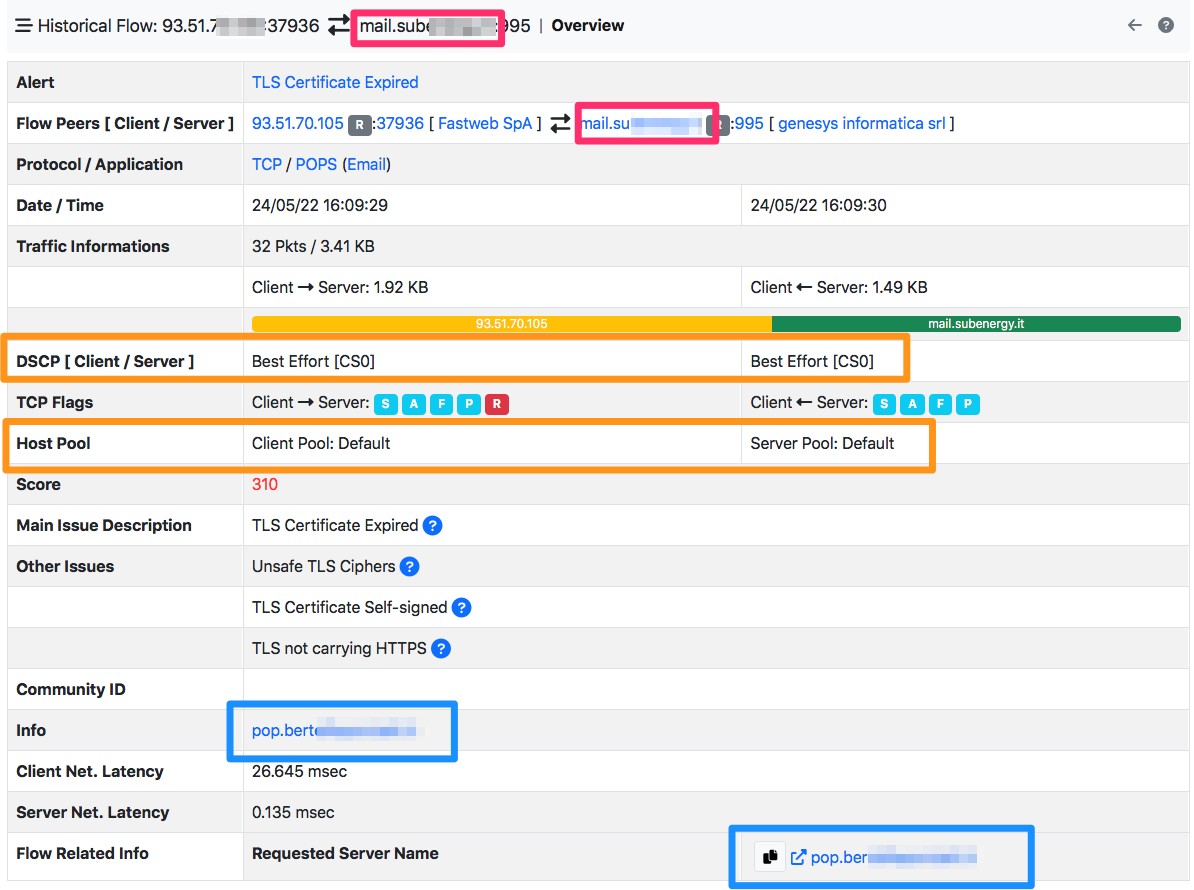Click the help icon beside Unsafe TLS Ciphers
Screen dimensions: 1194x890
click(x=409, y=566)
